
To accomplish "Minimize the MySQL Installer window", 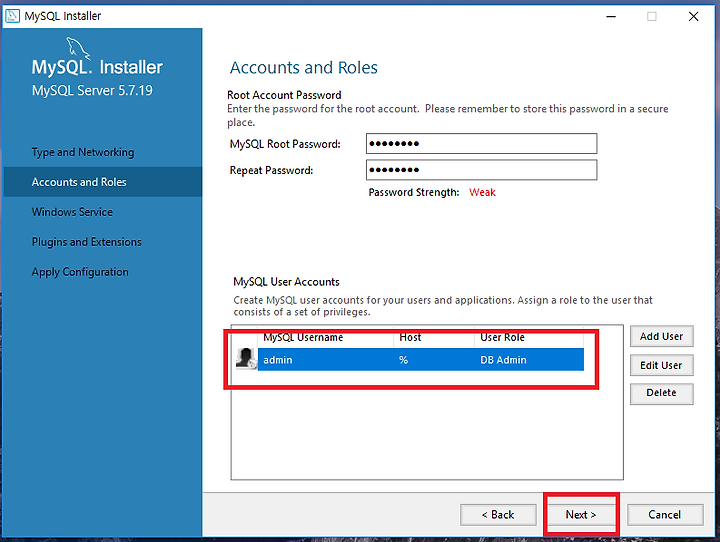I will click(x=611, y=17).
